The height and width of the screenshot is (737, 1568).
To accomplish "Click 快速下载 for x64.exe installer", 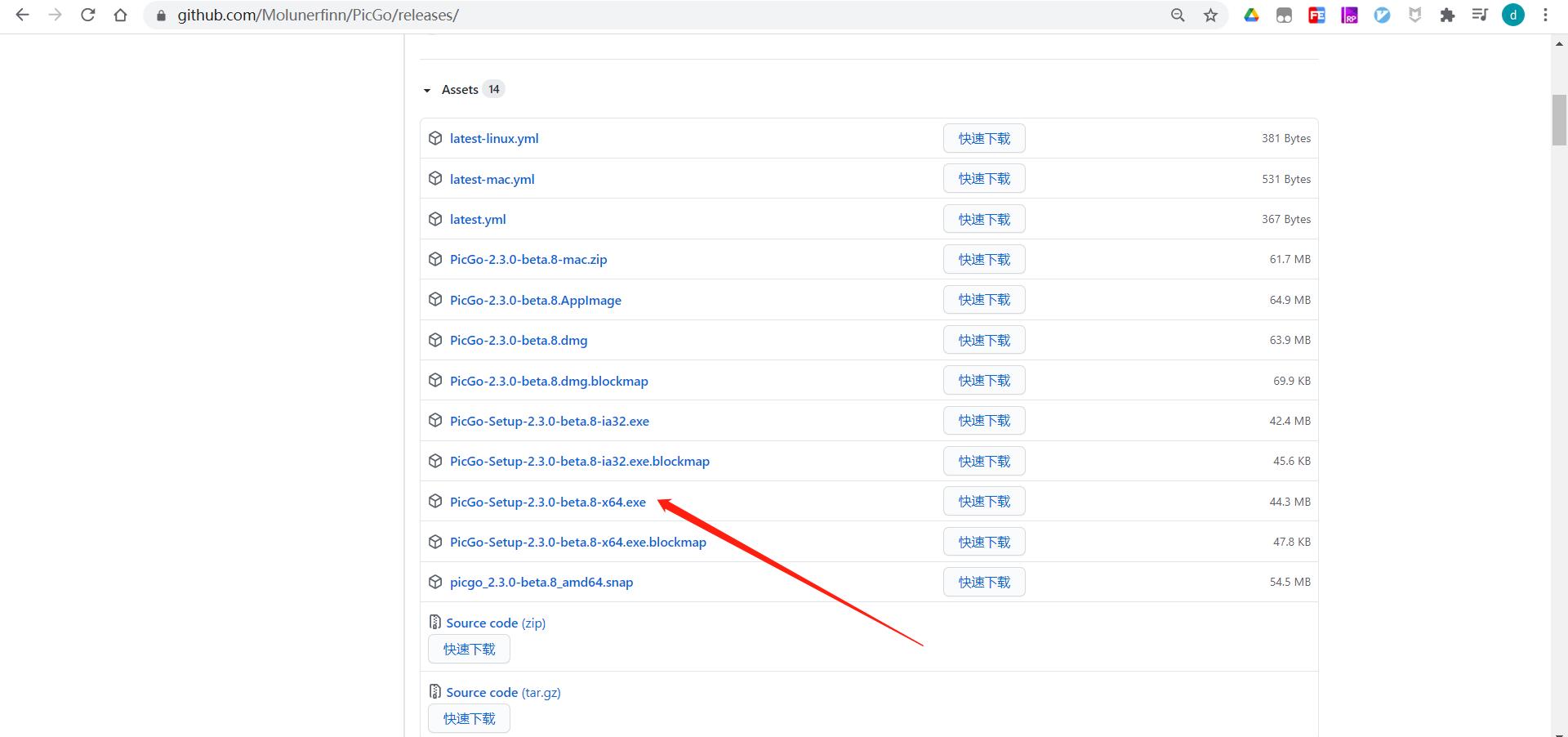I will [984, 502].
